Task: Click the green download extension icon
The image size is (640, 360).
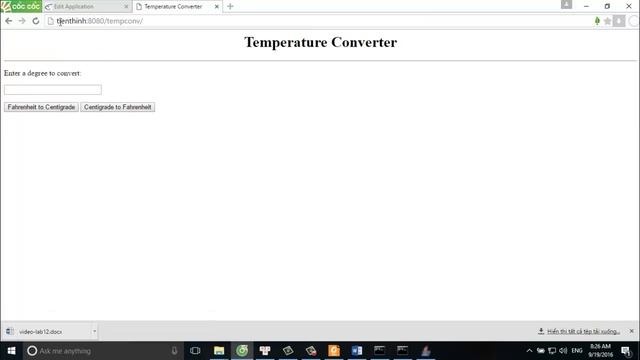Action: pos(597,21)
